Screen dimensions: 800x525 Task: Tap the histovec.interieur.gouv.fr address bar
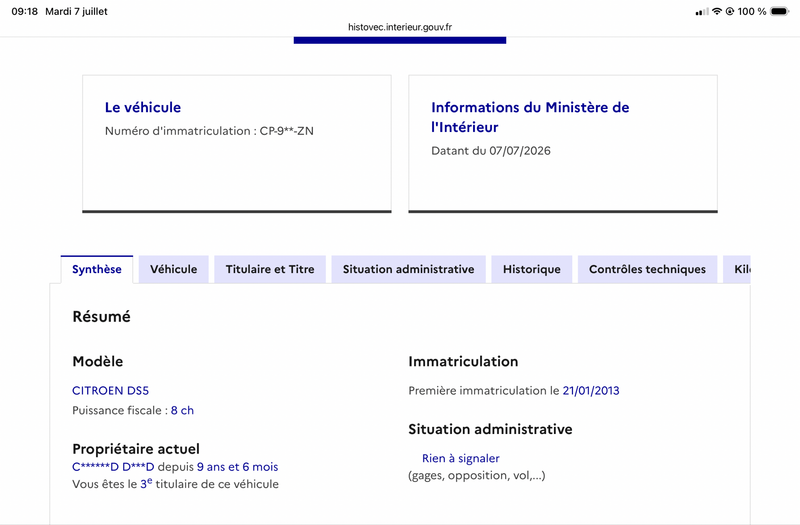click(400, 27)
